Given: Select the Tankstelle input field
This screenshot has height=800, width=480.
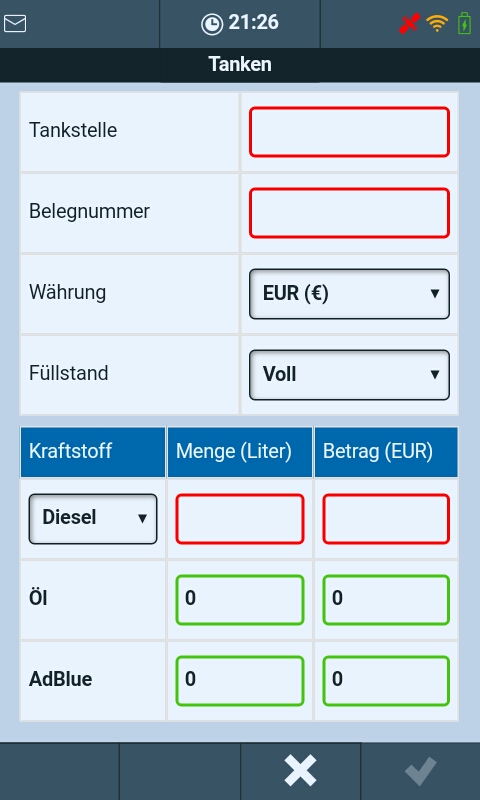Looking at the screenshot, I should coord(349,132).
